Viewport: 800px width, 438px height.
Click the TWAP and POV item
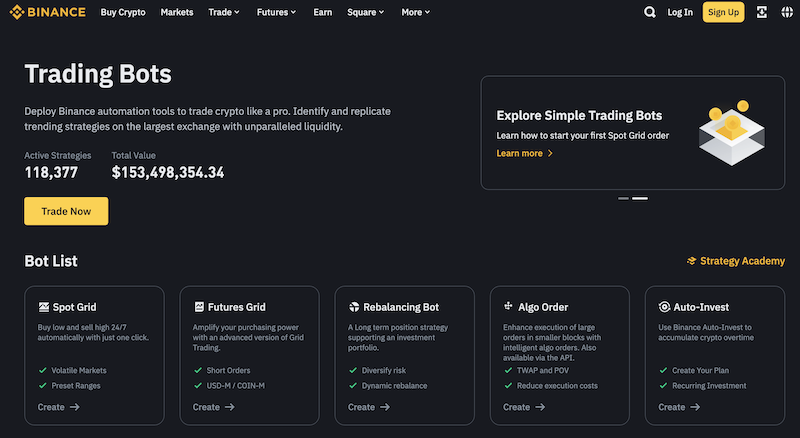click(x=536, y=370)
